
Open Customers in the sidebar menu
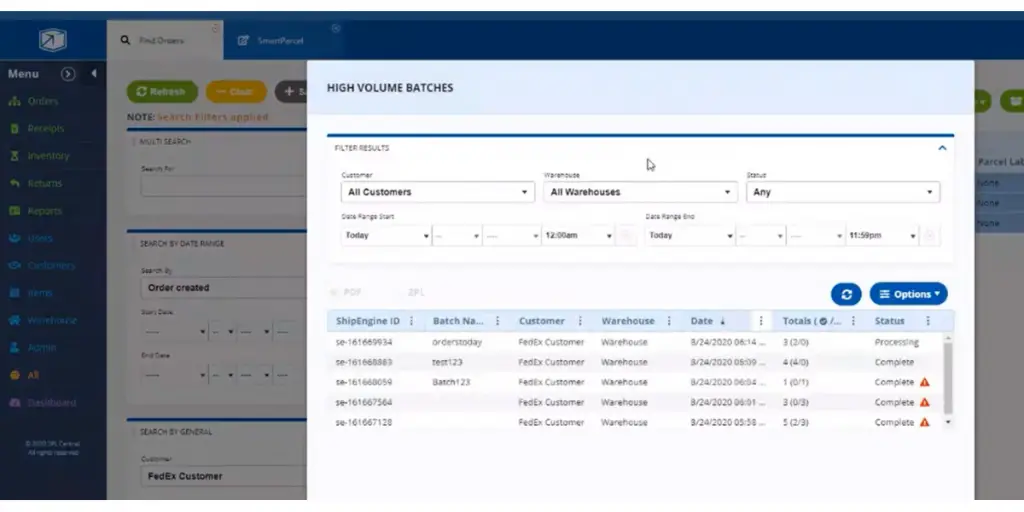pos(51,266)
